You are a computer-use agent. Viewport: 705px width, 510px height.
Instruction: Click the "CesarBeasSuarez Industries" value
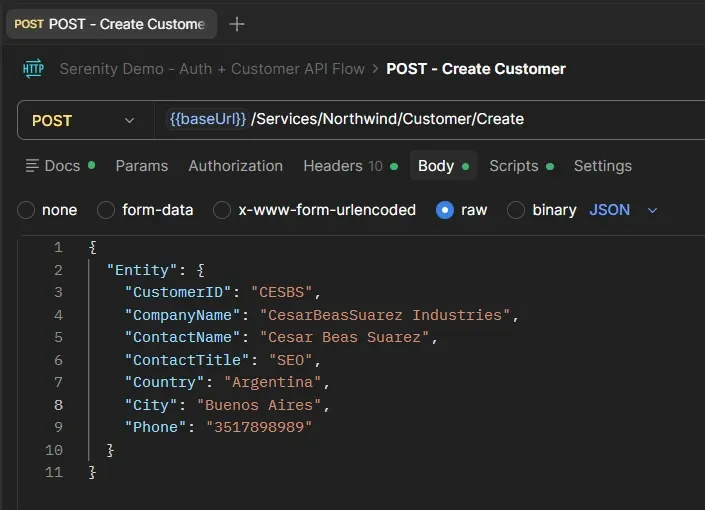pyautogui.click(x=385, y=315)
